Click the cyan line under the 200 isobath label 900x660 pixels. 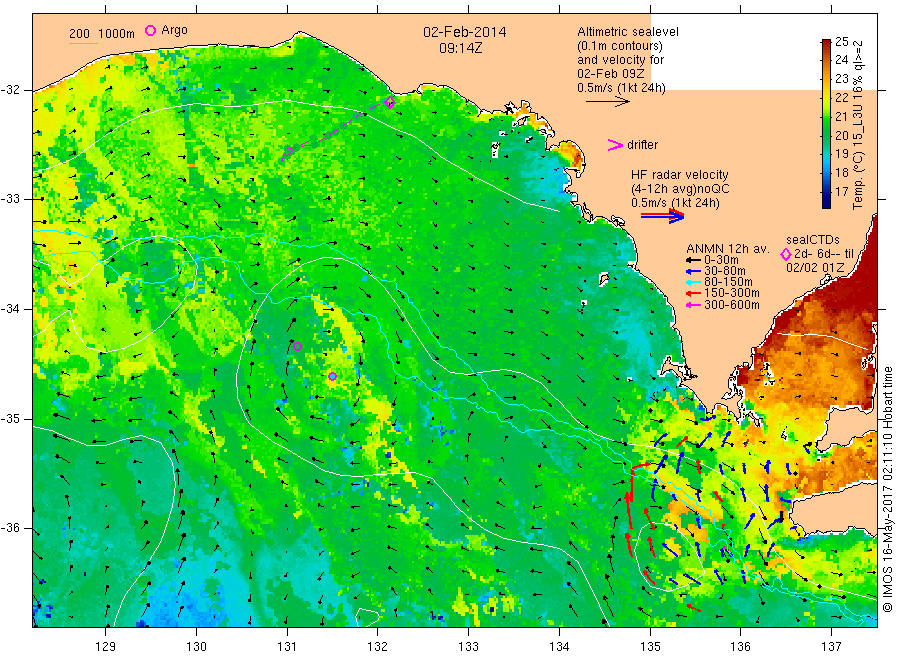coord(83,43)
